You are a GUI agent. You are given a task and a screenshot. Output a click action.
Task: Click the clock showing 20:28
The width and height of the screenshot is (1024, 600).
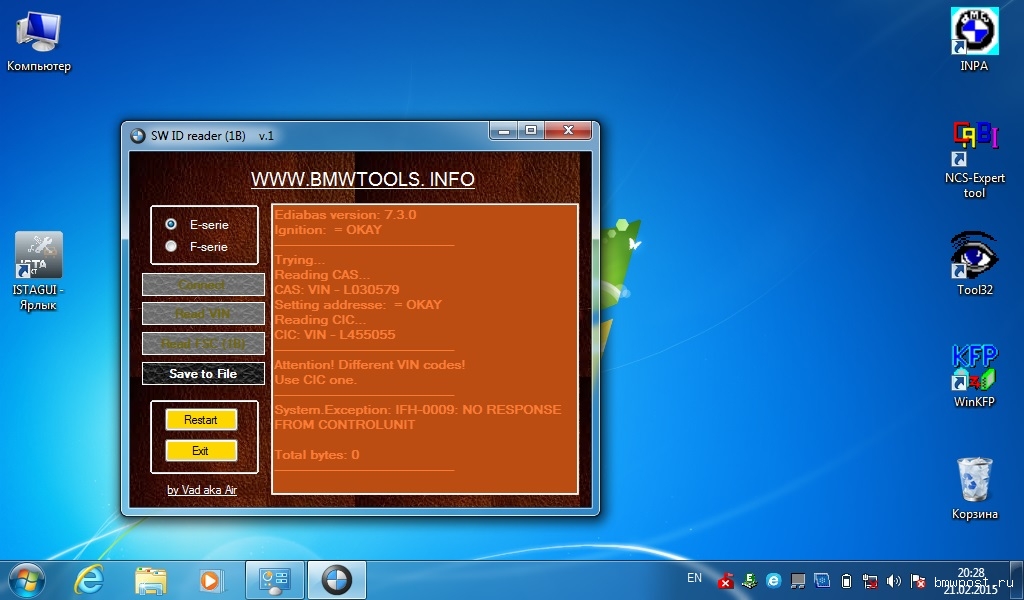(970, 573)
